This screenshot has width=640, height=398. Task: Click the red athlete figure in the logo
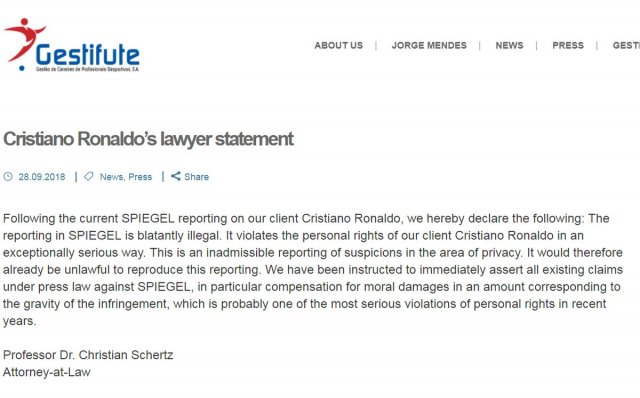tap(24, 40)
